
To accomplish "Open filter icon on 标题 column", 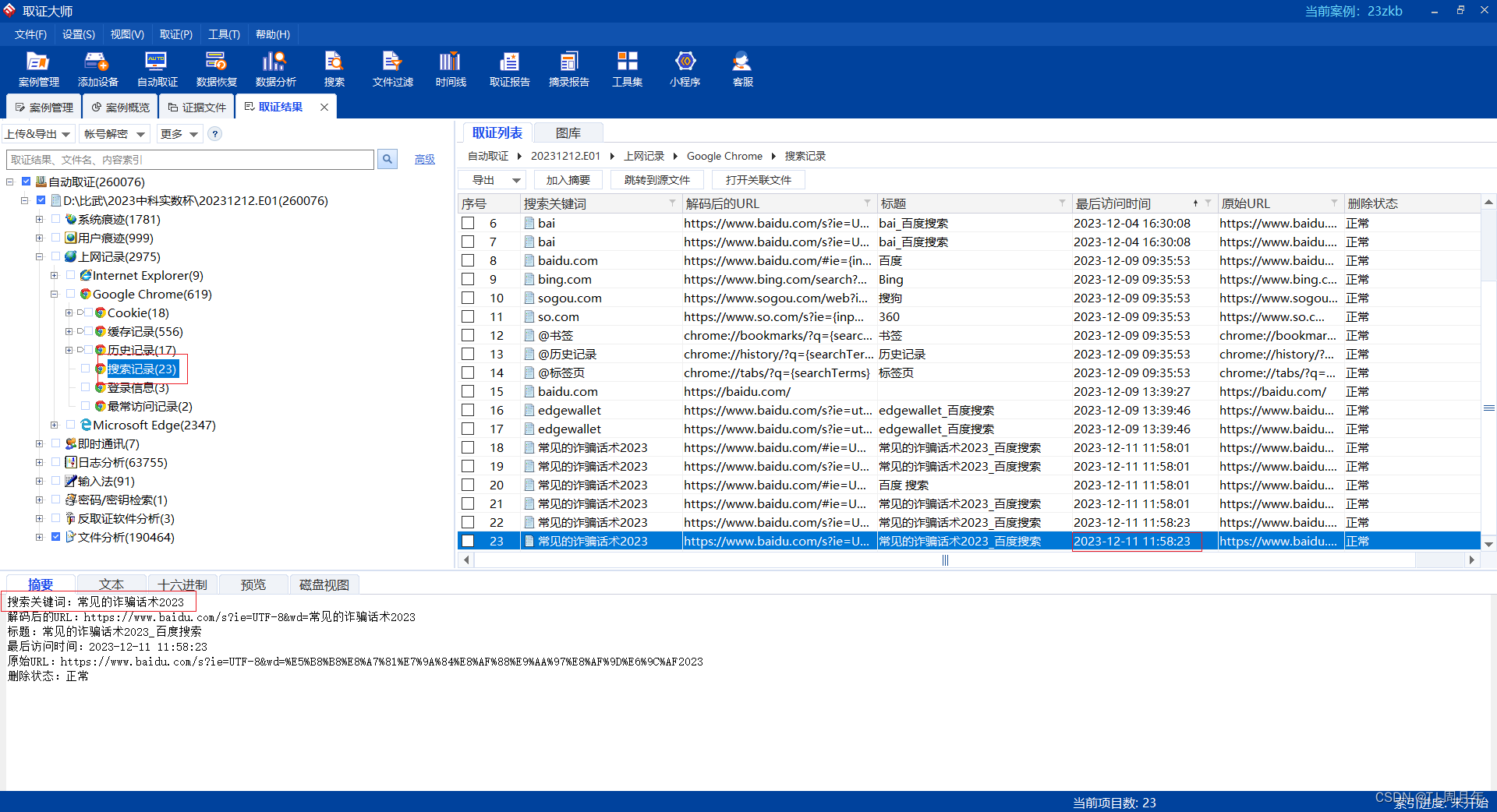I will coord(1062,203).
